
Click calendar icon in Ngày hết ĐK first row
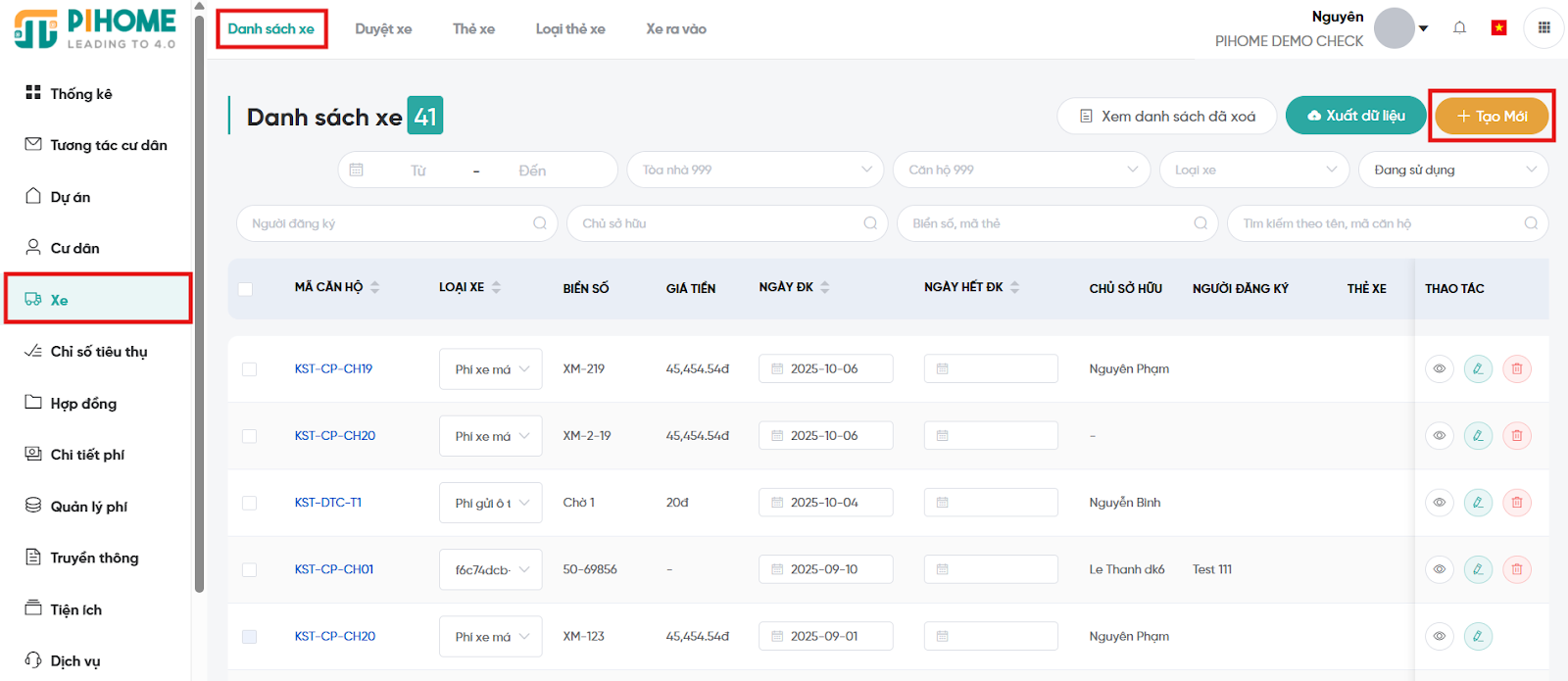point(943,369)
